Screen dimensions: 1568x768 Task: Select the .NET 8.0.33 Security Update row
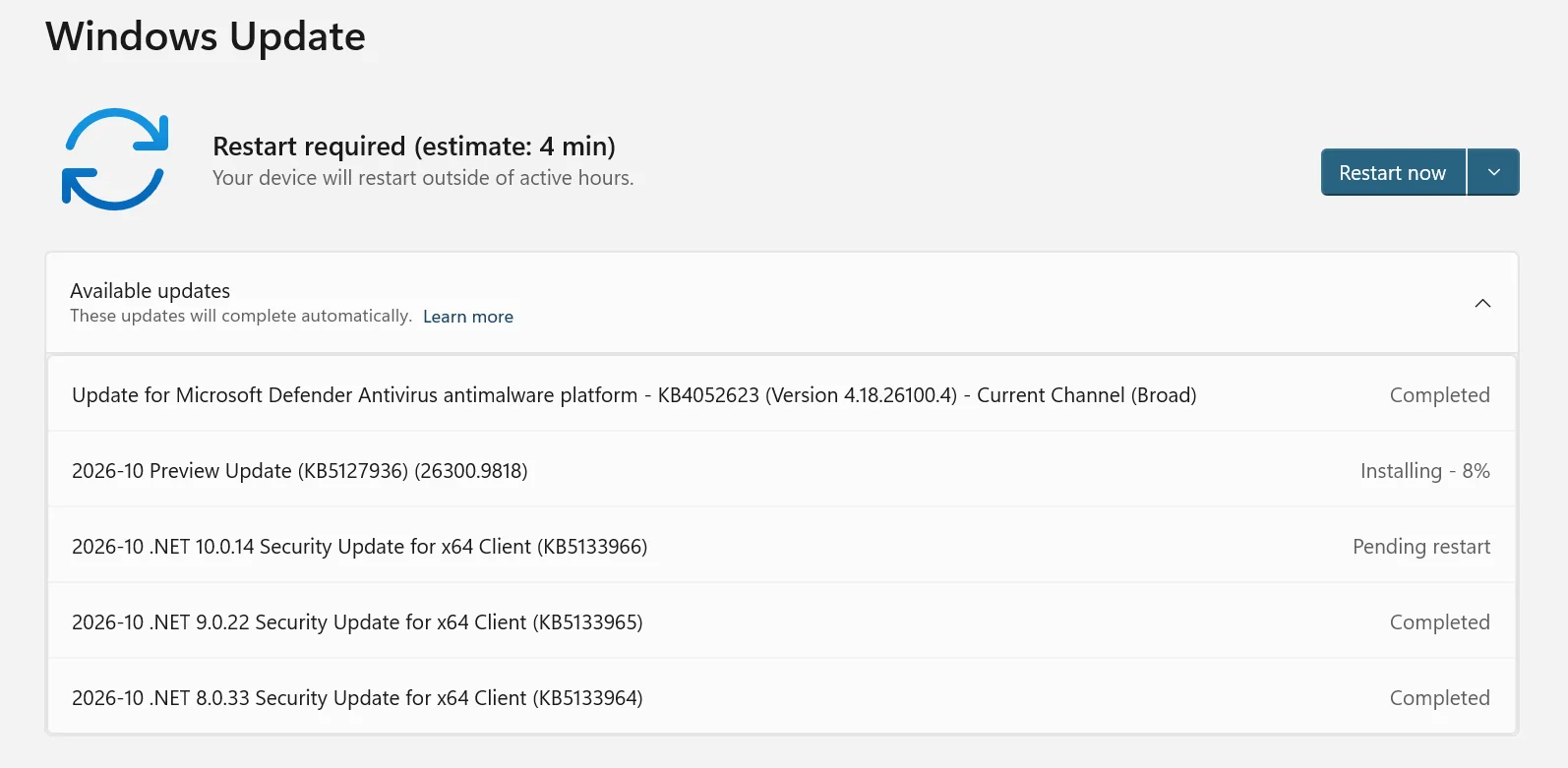[x=782, y=696]
